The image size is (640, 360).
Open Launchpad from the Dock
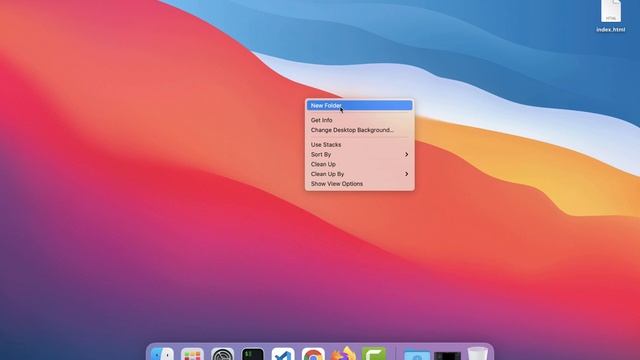click(192, 353)
